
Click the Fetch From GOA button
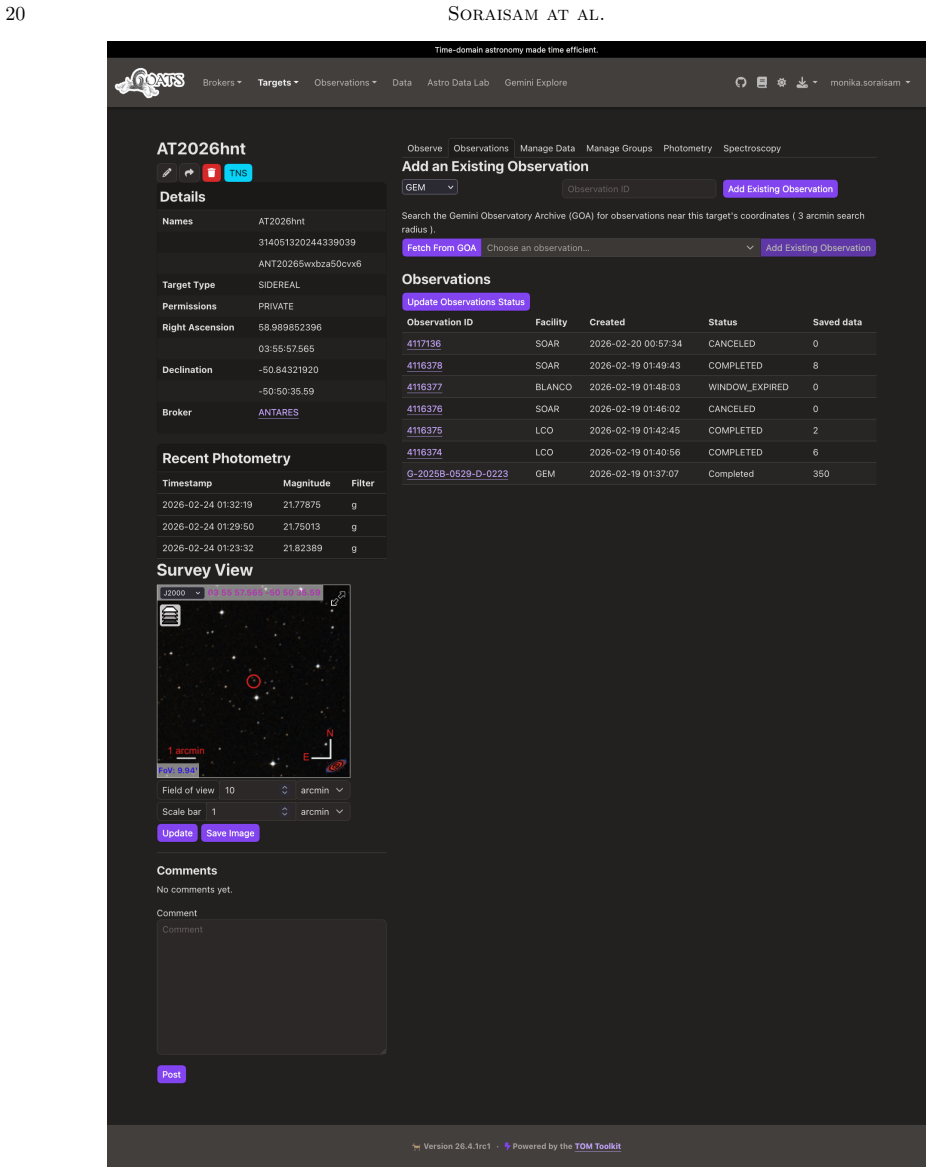click(x=441, y=248)
